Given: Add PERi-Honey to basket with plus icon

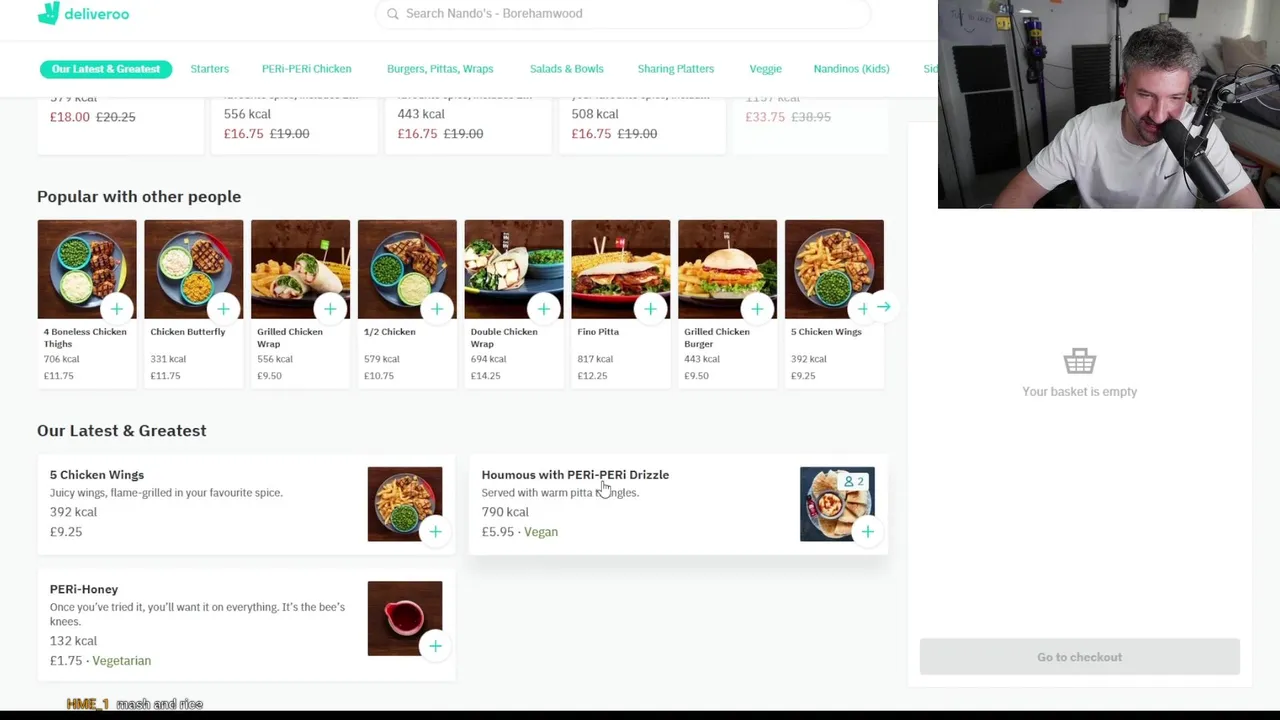Looking at the screenshot, I should 435,646.
